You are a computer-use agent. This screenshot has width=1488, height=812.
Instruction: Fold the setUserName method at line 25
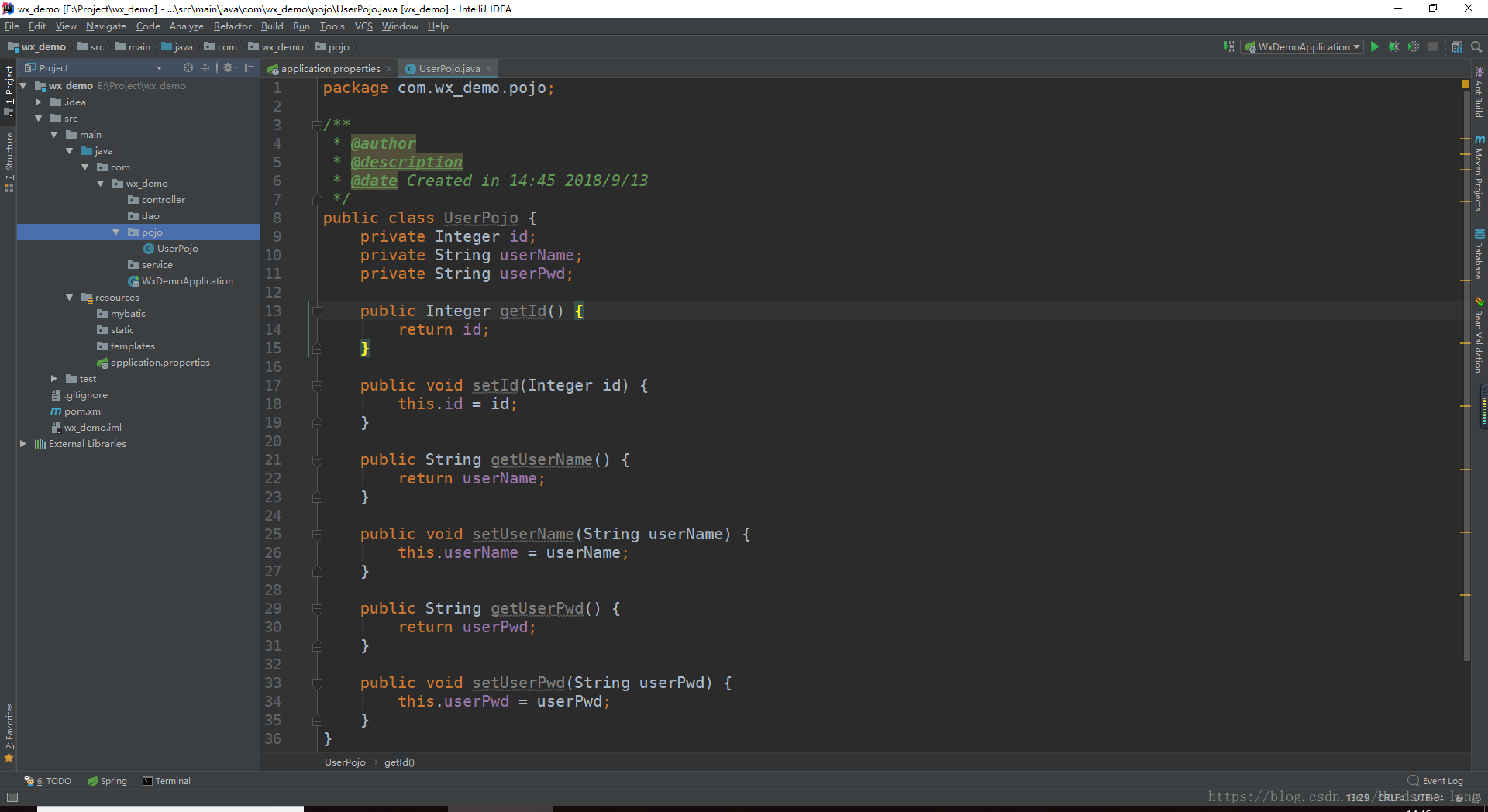[317, 535]
